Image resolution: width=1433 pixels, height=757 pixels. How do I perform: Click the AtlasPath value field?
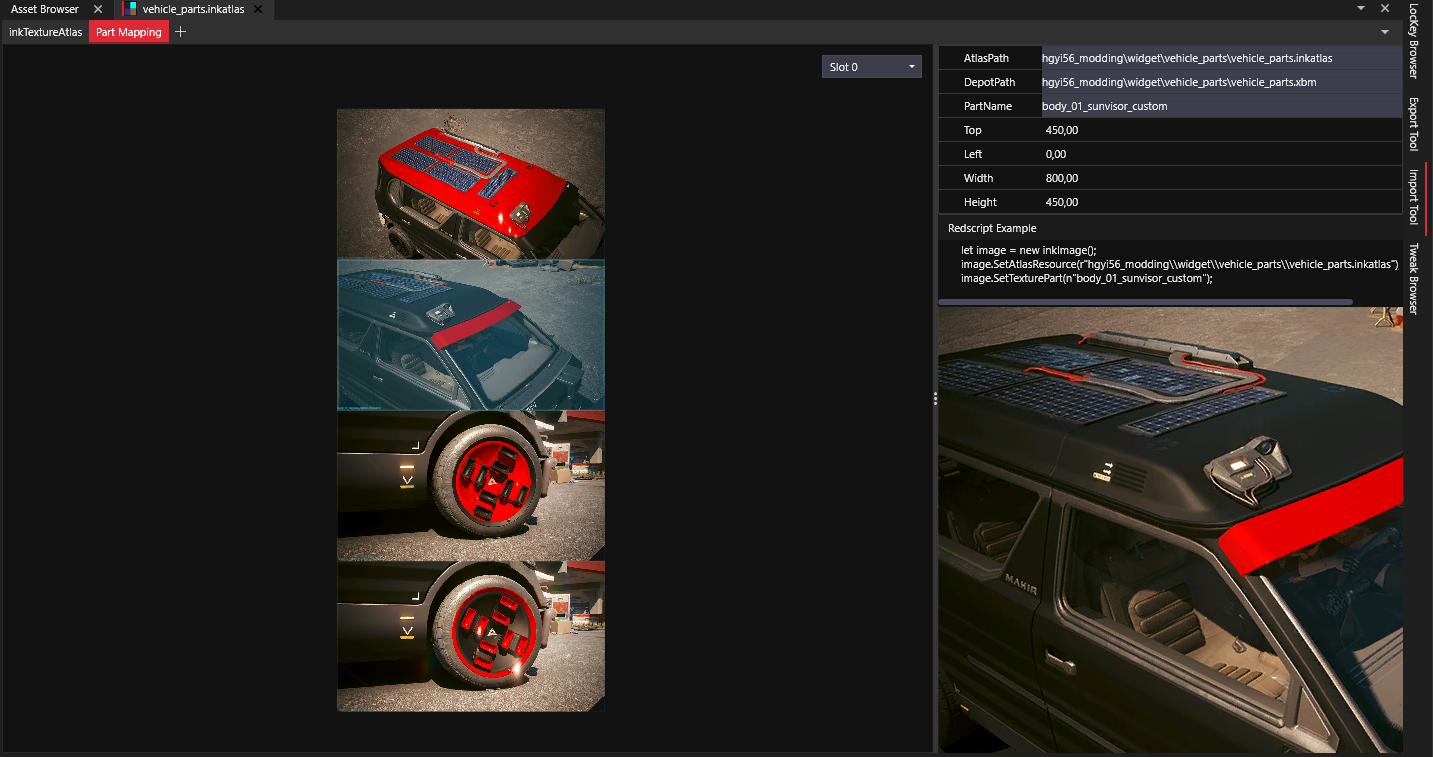(x=1220, y=58)
